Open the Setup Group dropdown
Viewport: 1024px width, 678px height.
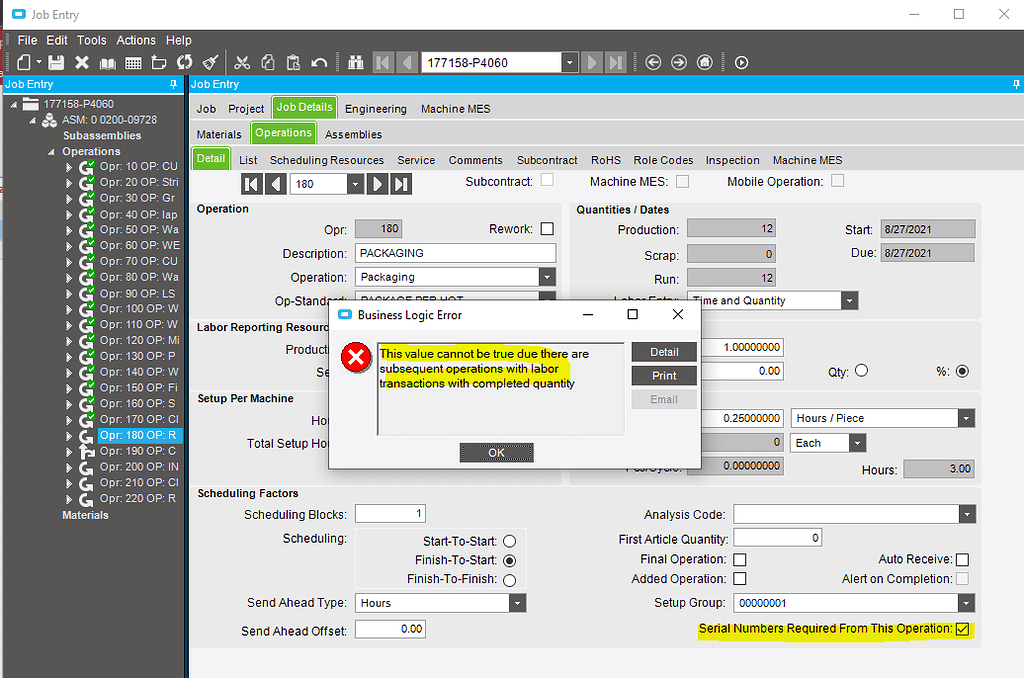964,602
